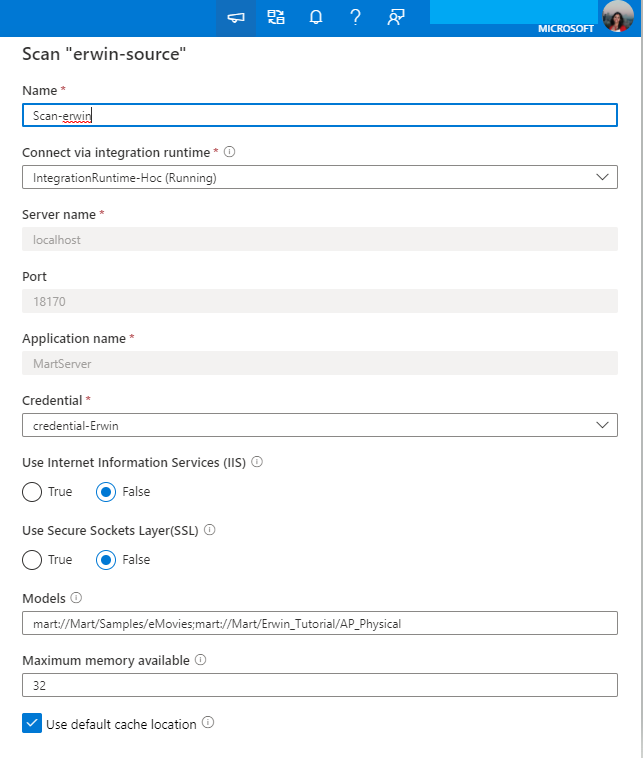Click info icon beside Internet Information Services

pyautogui.click(x=257, y=462)
